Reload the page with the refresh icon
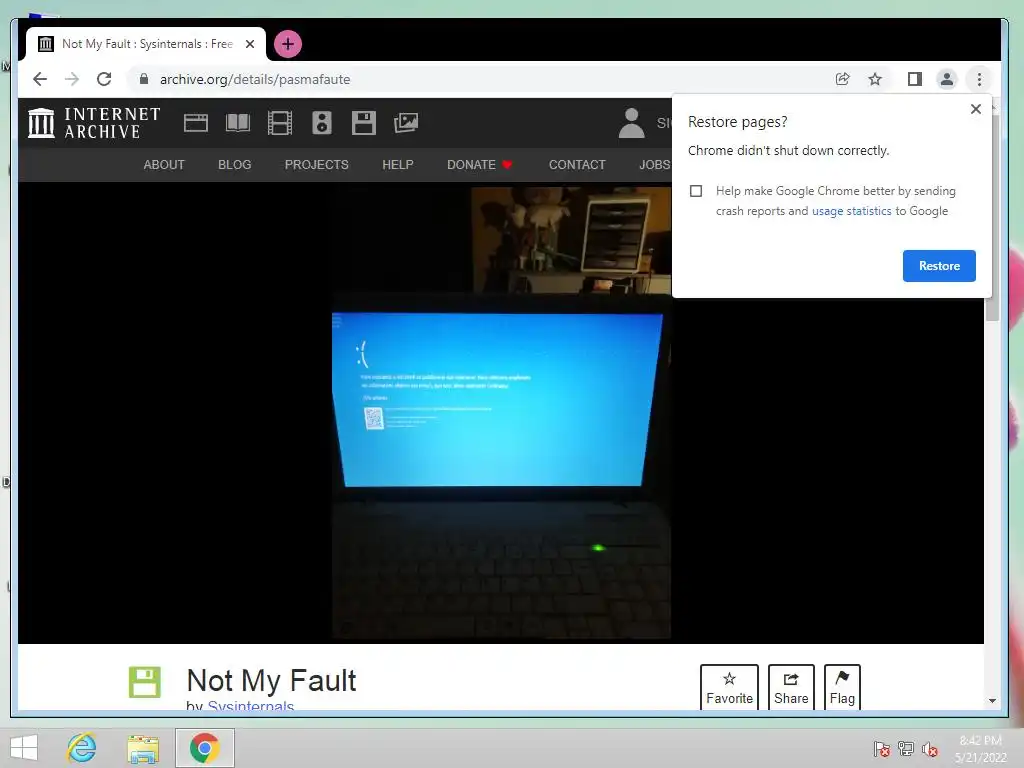This screenshot has height=768, width=1024. pyautogui.click(x=104, y=79)
